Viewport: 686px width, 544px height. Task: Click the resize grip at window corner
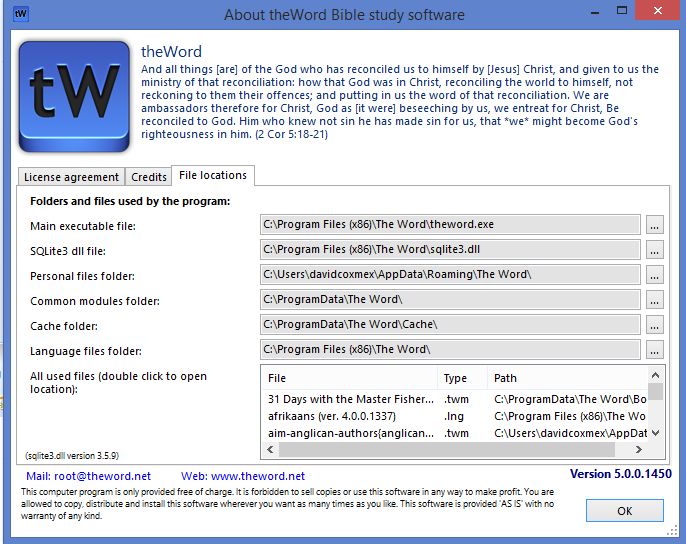point(672,532)
